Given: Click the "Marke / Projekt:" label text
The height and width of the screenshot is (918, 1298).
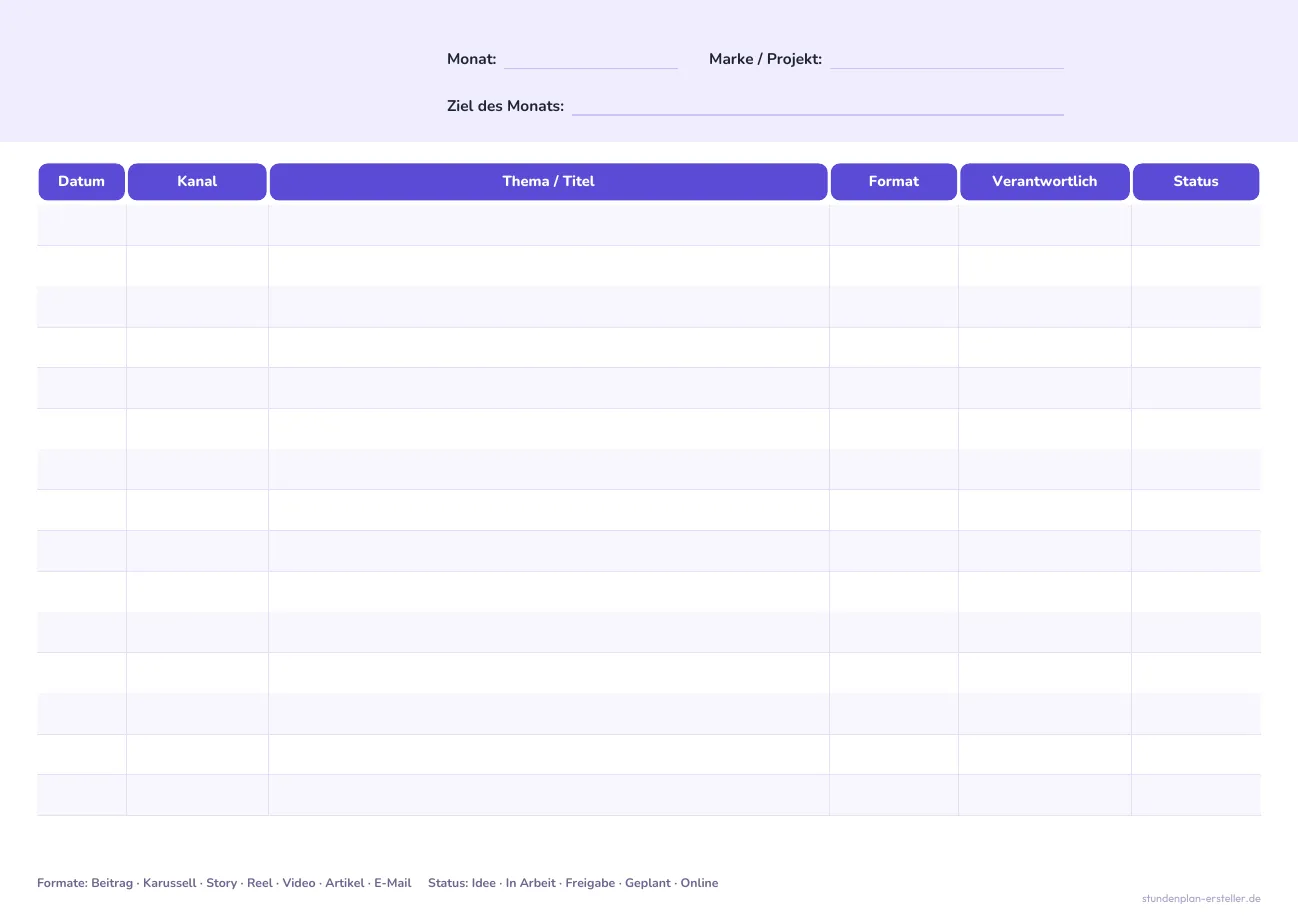Looking at the screenshot, I should pyautogui.click(x=766, y=59).
